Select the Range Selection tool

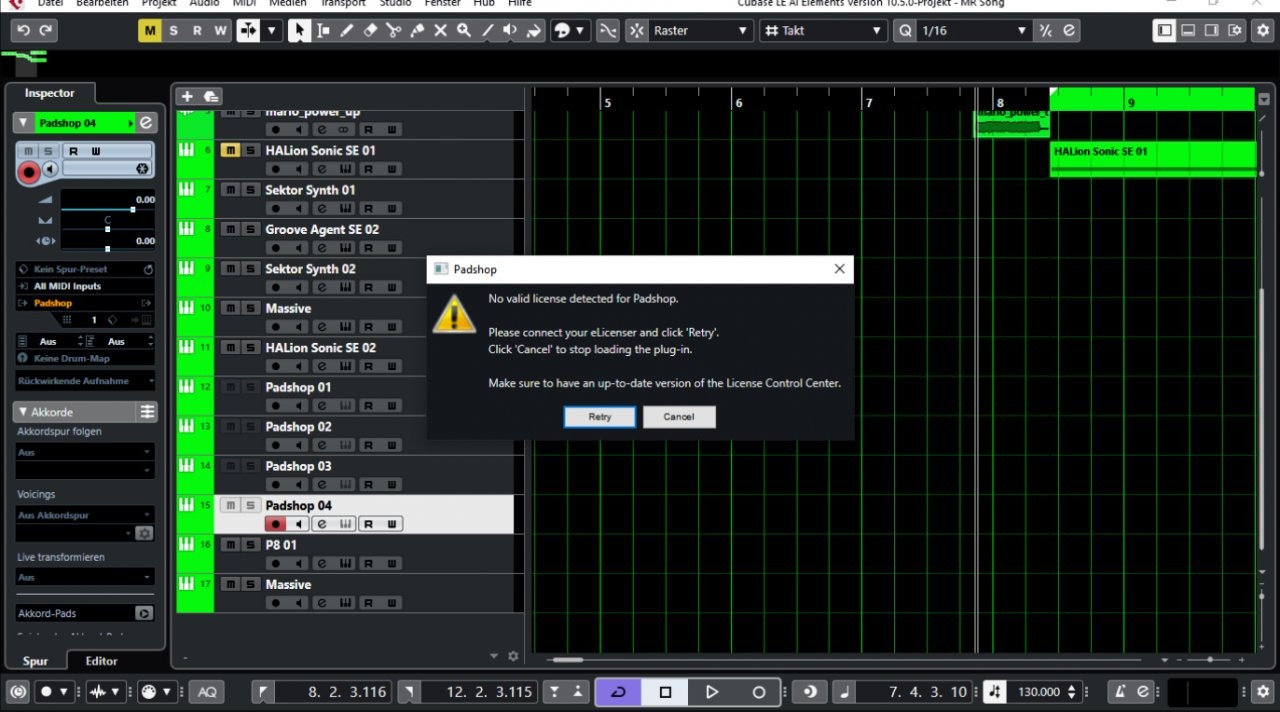pyautogui.click(x=323, y=31)
